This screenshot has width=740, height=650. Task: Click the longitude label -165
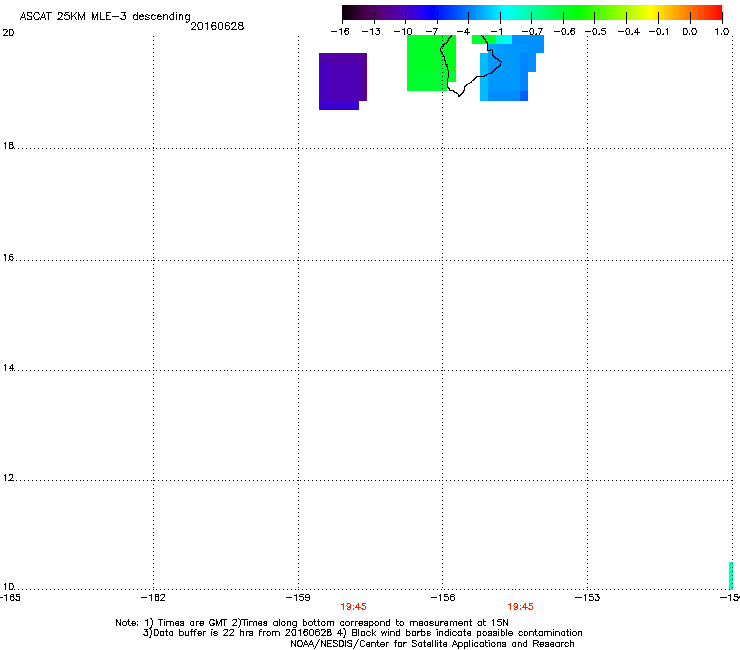[x=10, y=598]
